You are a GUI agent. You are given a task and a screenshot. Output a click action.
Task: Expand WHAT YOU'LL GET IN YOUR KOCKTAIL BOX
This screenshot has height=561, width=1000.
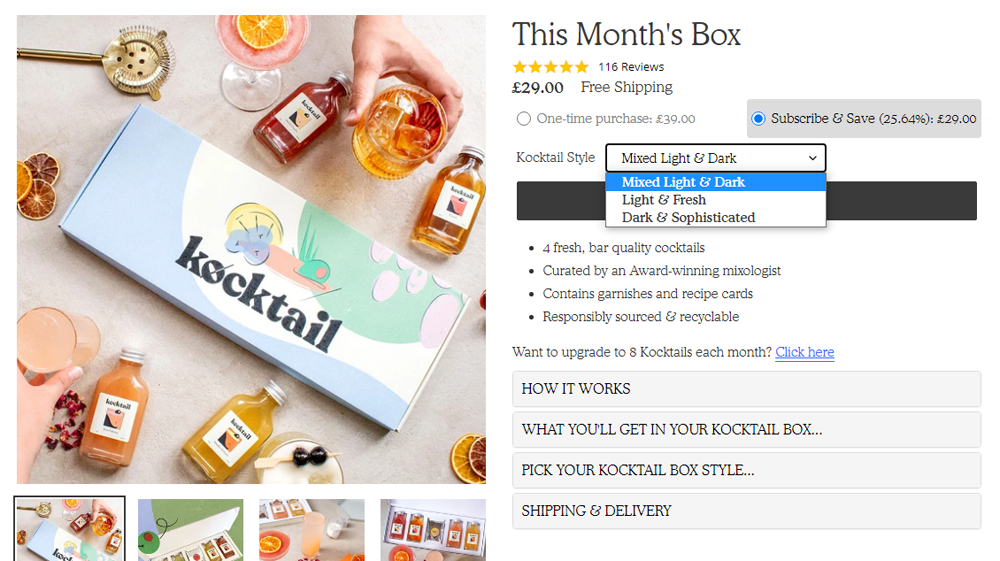746,430
